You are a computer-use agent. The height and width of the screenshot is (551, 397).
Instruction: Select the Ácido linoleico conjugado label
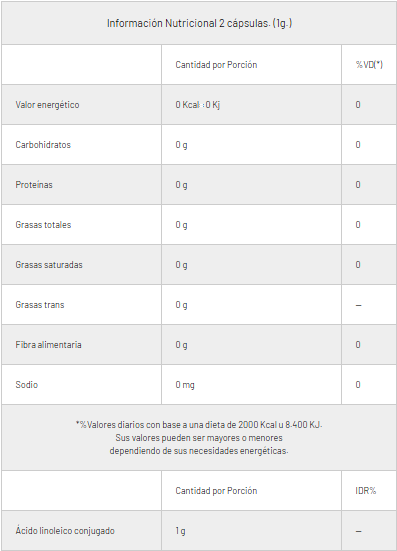tap(65, 531)
